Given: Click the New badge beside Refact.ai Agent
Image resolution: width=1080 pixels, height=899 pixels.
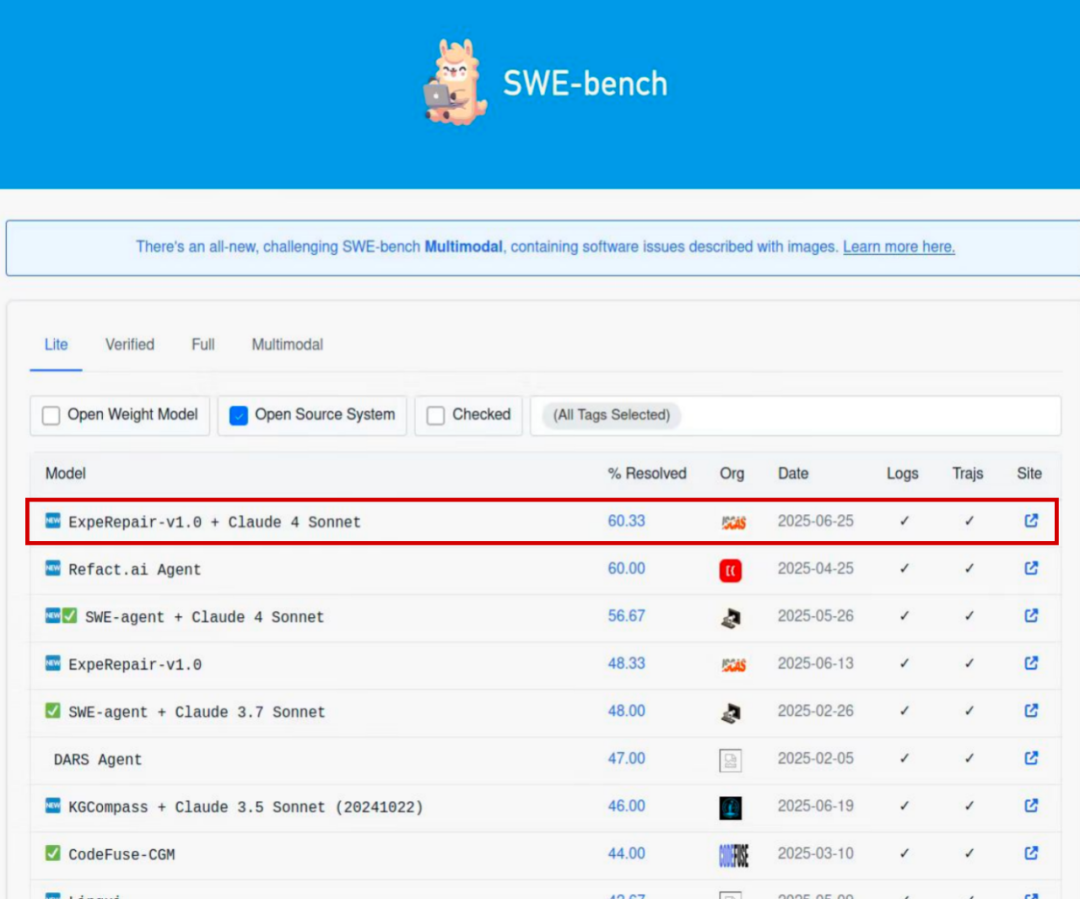Looking at the screenshot, I should coord(53,568).
